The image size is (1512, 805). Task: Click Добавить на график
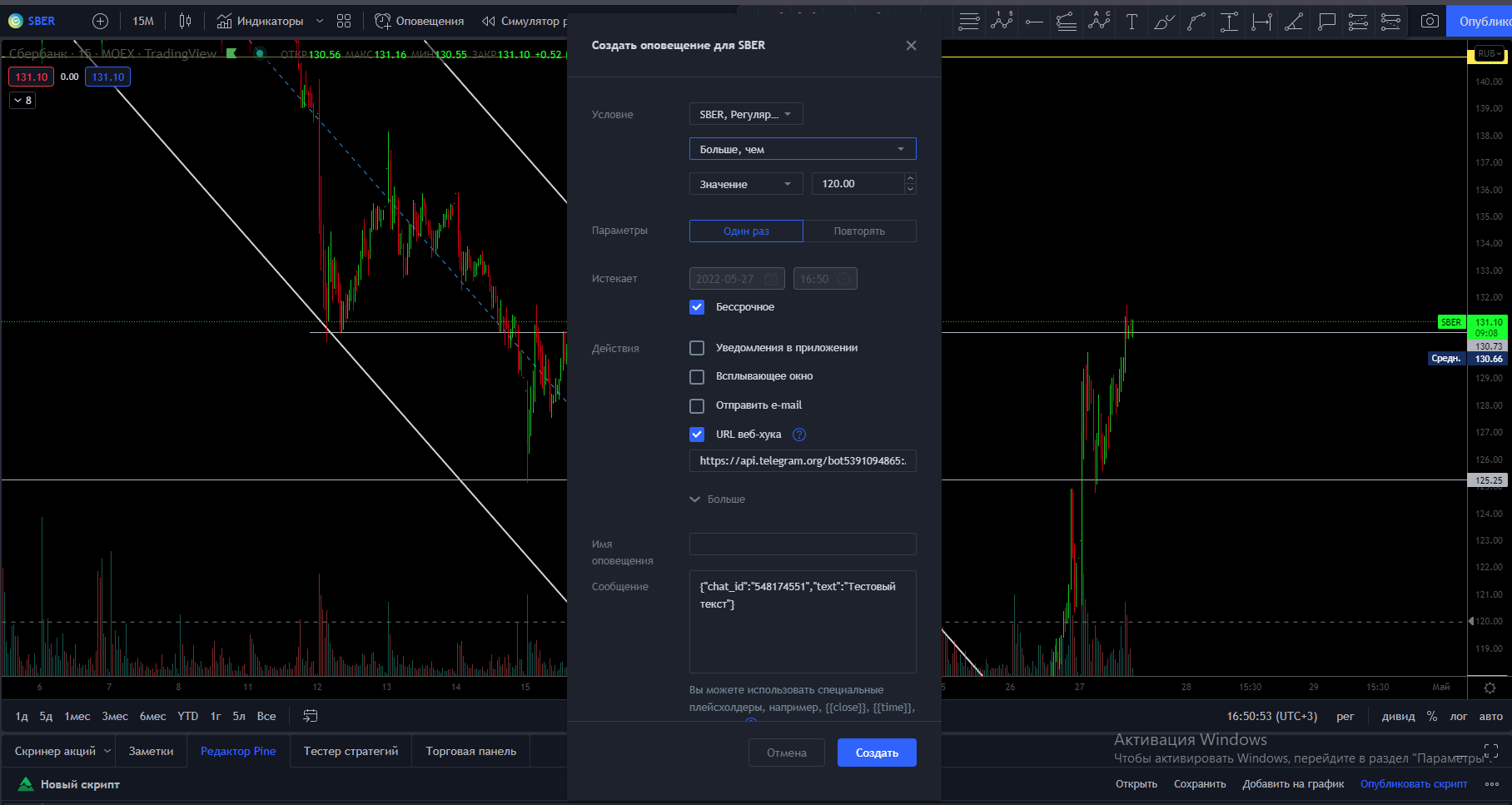pos(1293,784)
